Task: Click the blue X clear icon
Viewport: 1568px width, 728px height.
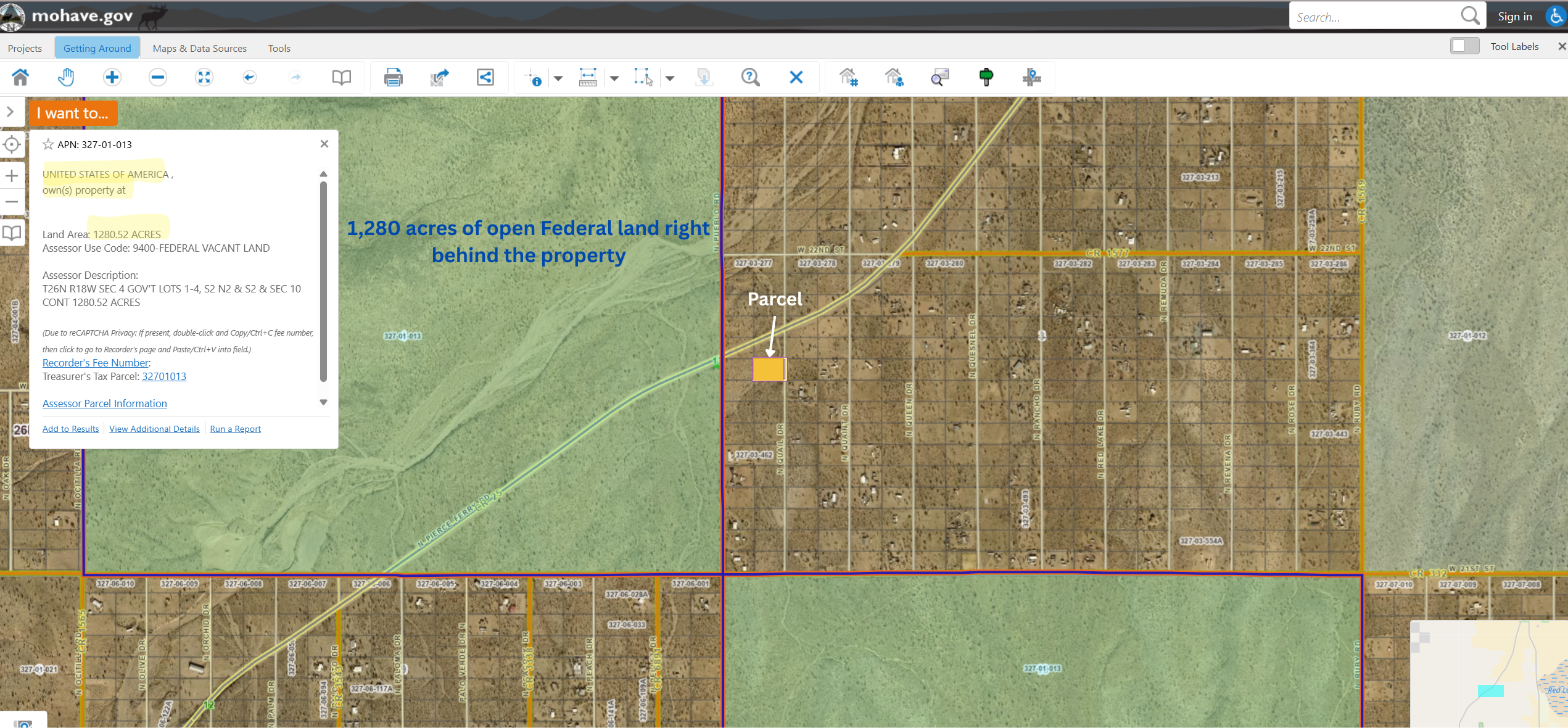Action: tap(796, 77)
